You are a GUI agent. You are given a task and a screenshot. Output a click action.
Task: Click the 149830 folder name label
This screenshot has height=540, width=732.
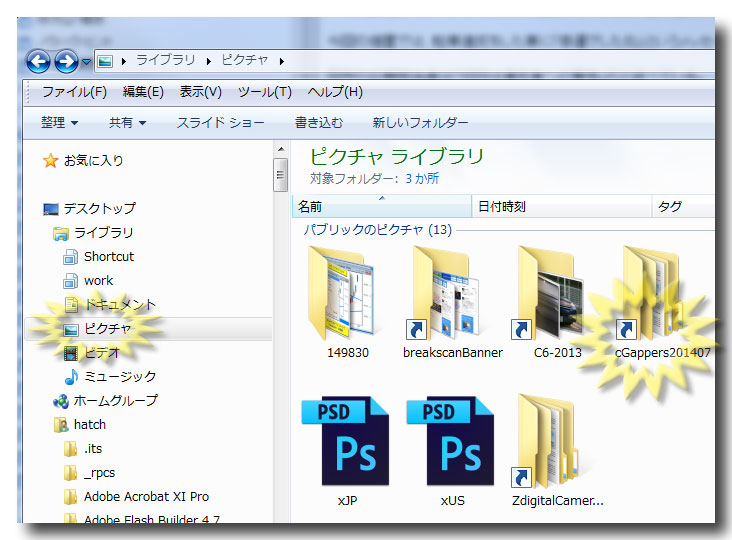[348, 353]
